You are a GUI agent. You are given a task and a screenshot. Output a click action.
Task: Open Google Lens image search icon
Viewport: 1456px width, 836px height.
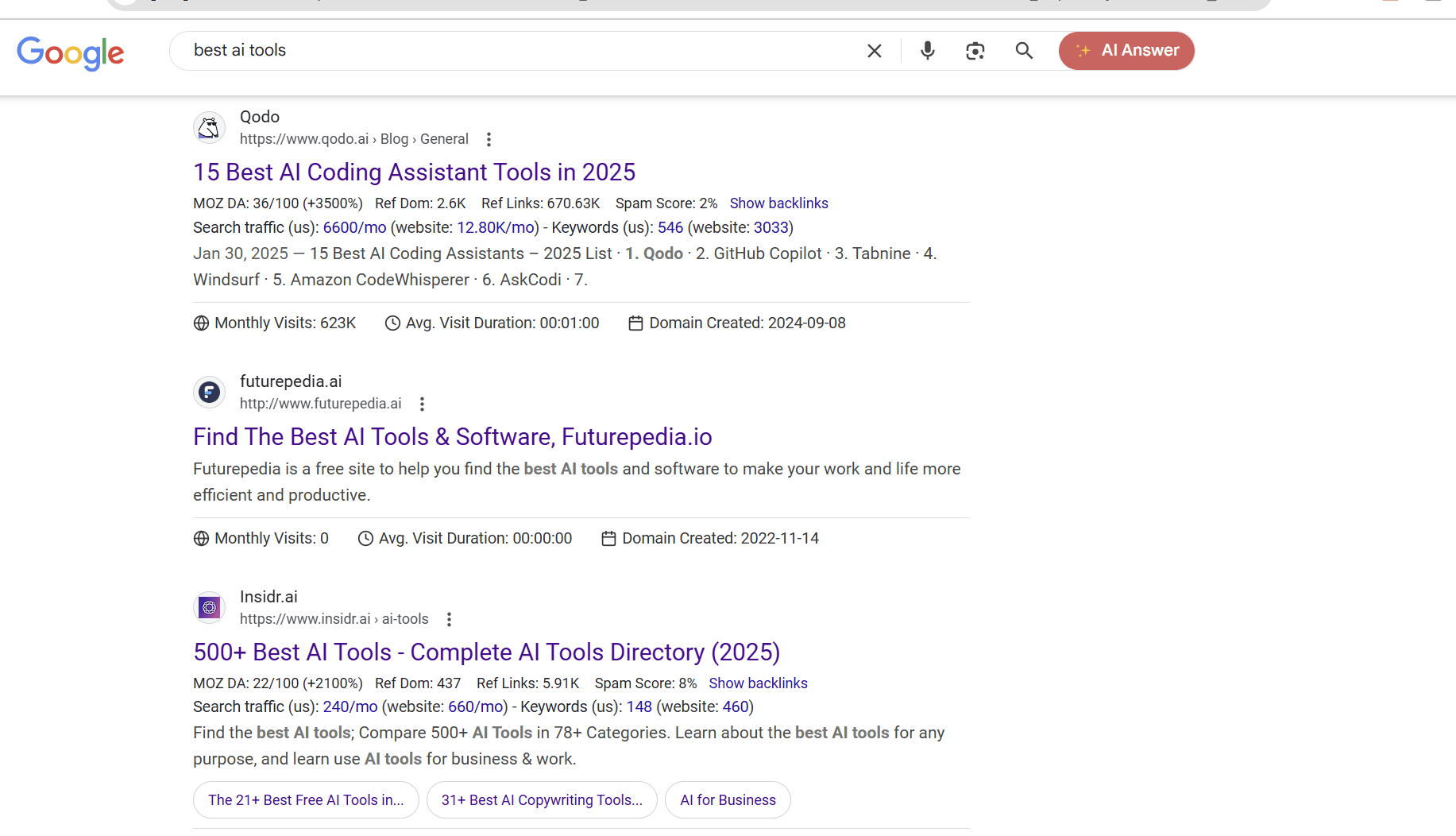click(x=975, y=51)
